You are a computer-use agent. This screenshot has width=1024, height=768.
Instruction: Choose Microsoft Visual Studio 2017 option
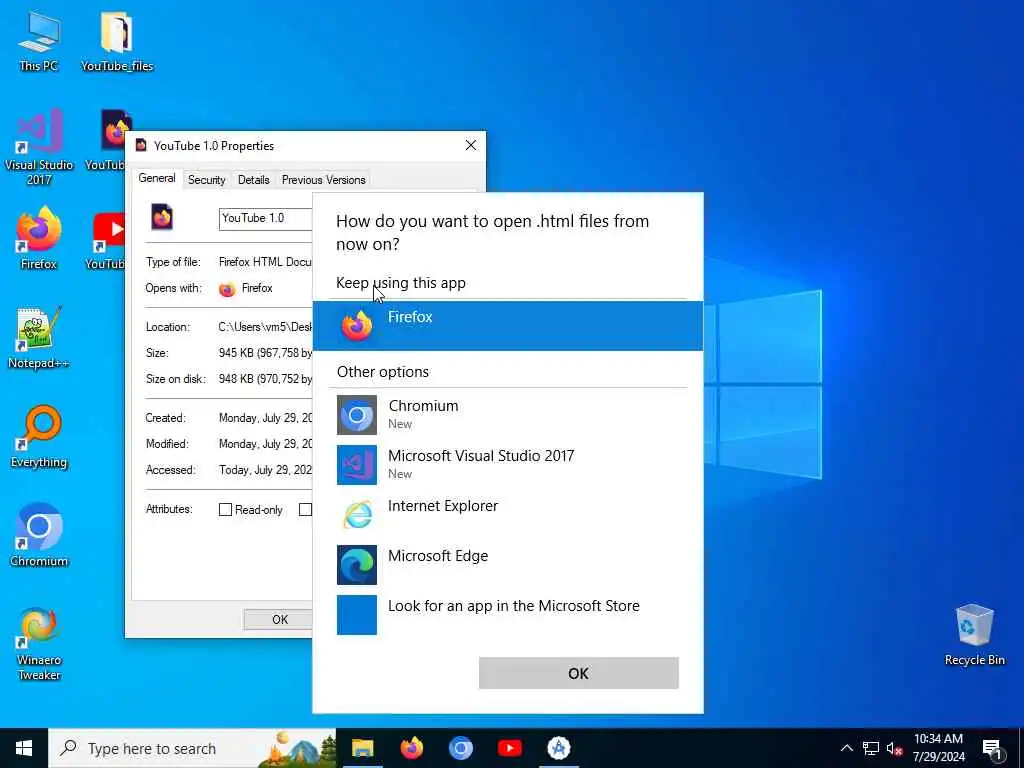coord(507,464)
